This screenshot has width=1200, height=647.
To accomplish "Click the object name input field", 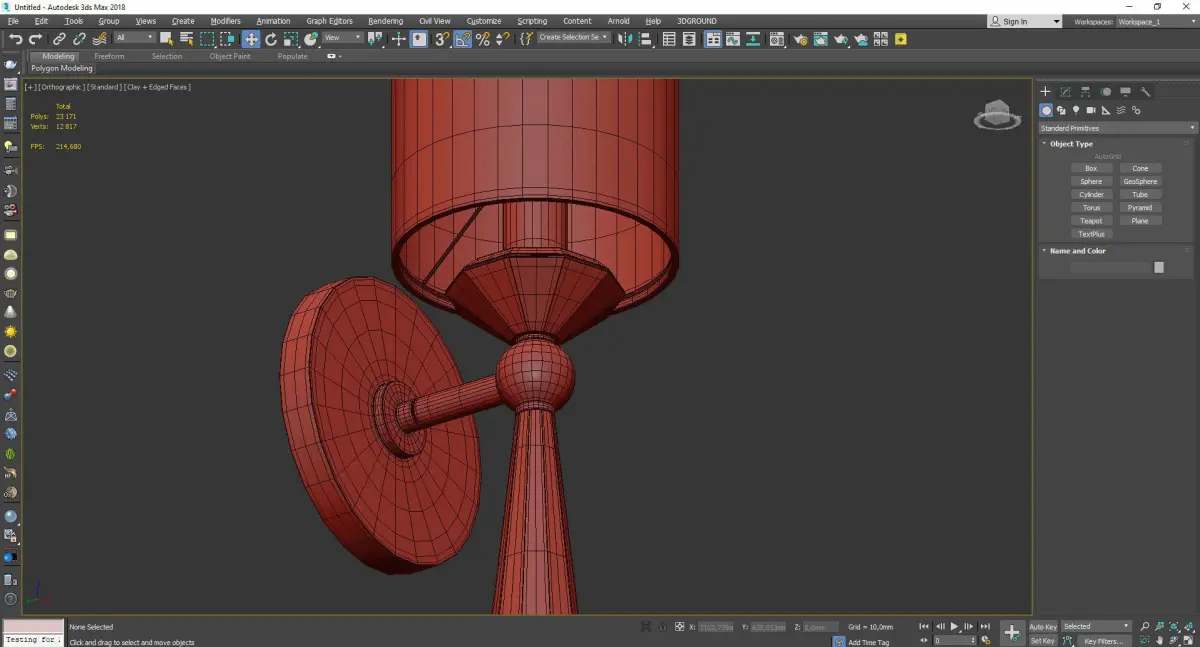I will [1110, 267].
